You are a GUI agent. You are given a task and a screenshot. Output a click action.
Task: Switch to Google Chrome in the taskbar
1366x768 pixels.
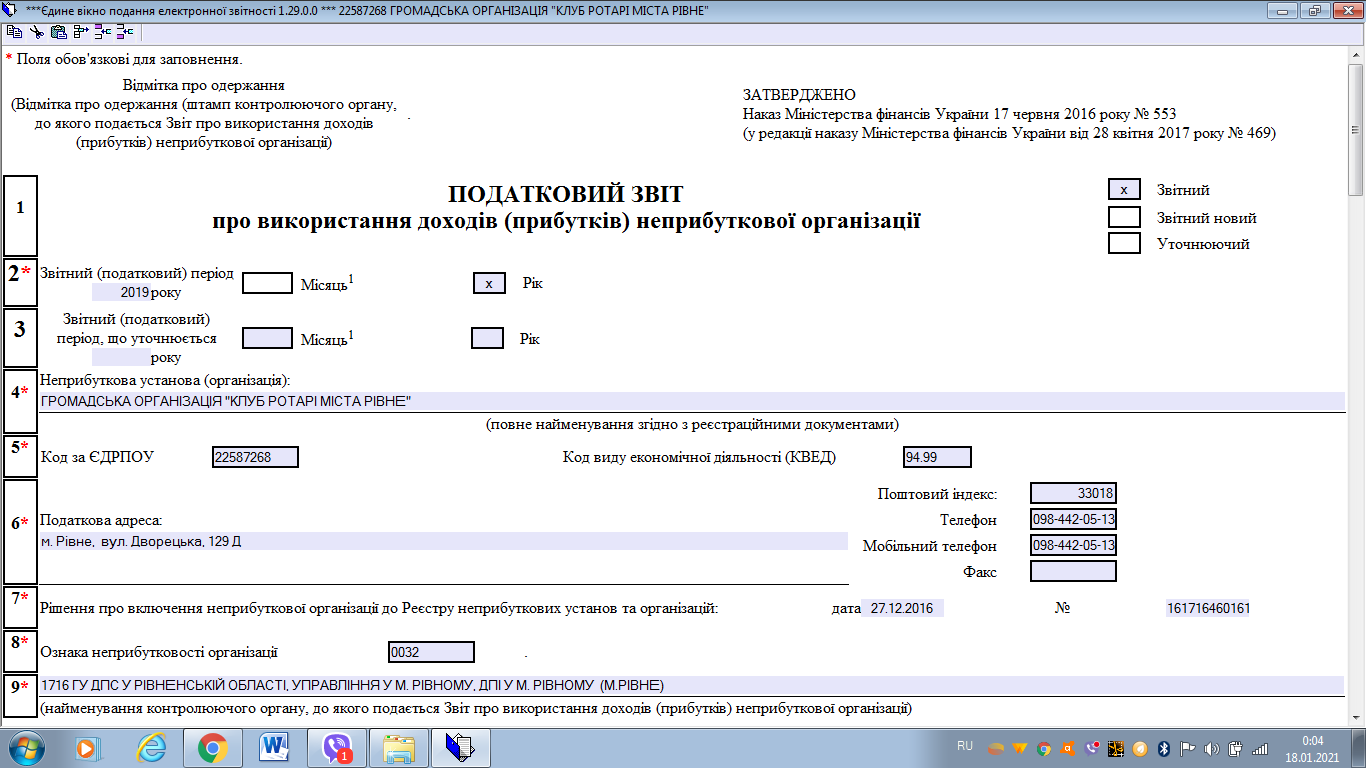pyautogui.click(x=212, y=747)
